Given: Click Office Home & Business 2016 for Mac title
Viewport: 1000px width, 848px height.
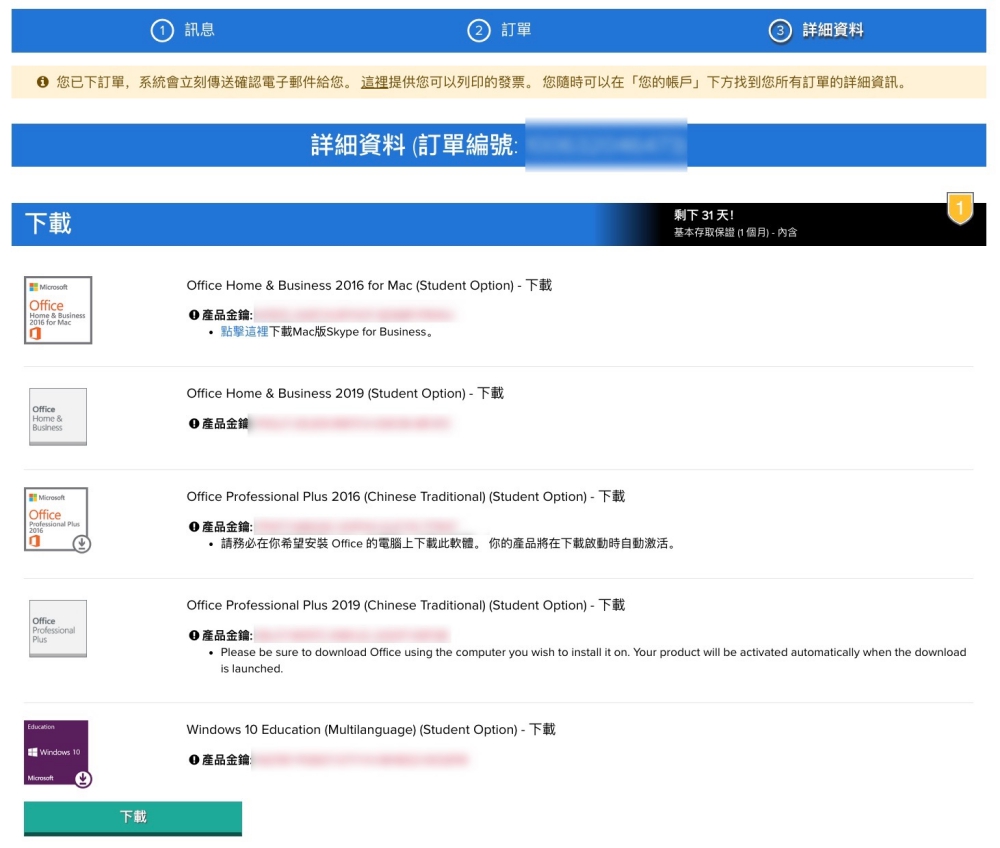Looking at the screenshot, I should [x=369, y=286].
